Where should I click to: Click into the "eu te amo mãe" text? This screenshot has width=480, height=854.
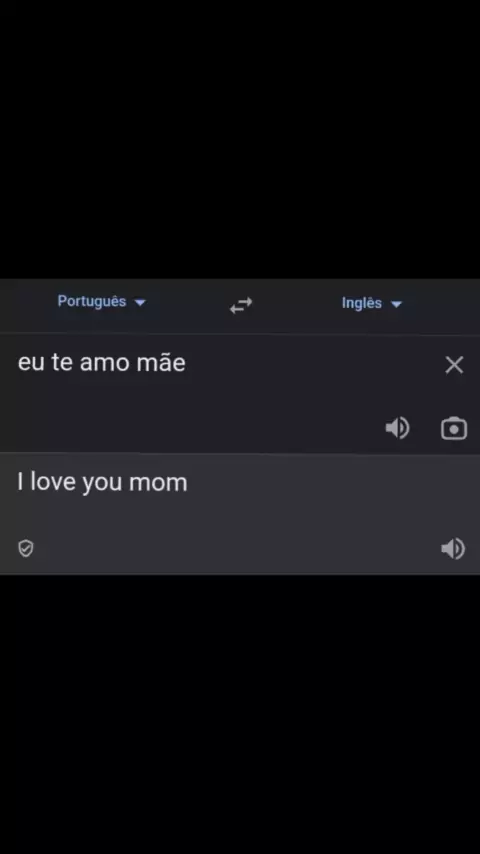pos(102,363)
